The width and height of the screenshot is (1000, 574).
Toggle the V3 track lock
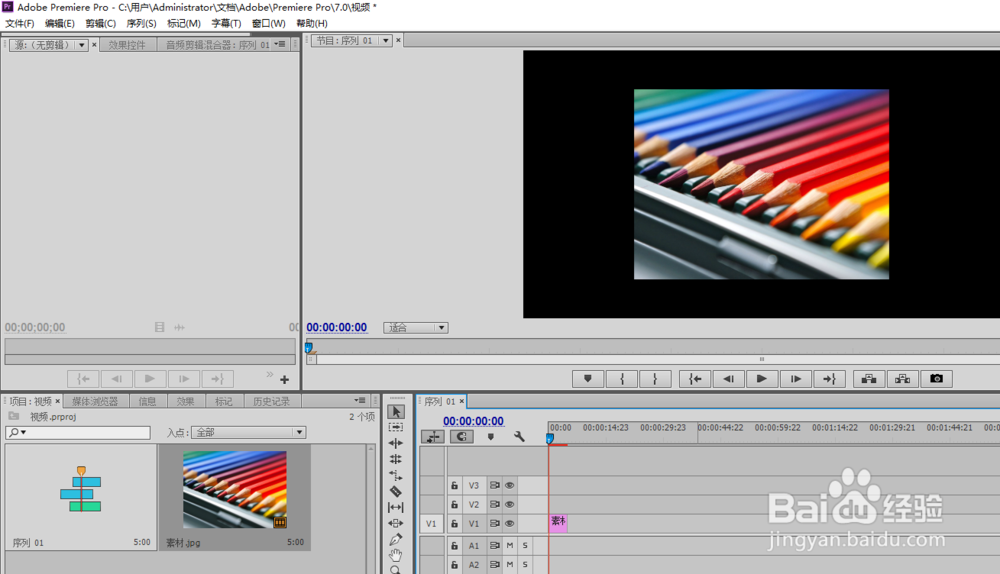click(x=454, y=485)
